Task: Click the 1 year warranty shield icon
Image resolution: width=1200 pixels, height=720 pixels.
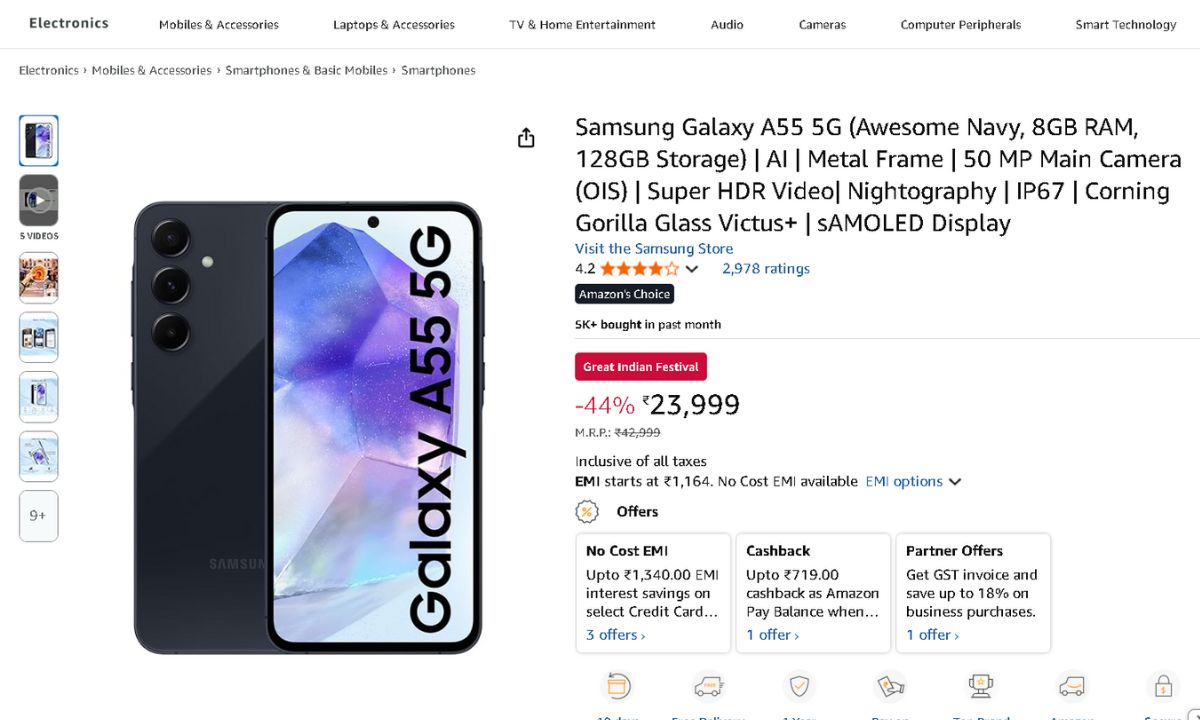Action: click(799, 686)
